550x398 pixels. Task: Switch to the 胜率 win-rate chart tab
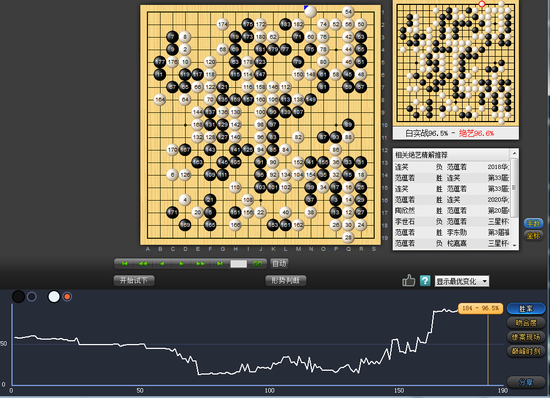526,309
